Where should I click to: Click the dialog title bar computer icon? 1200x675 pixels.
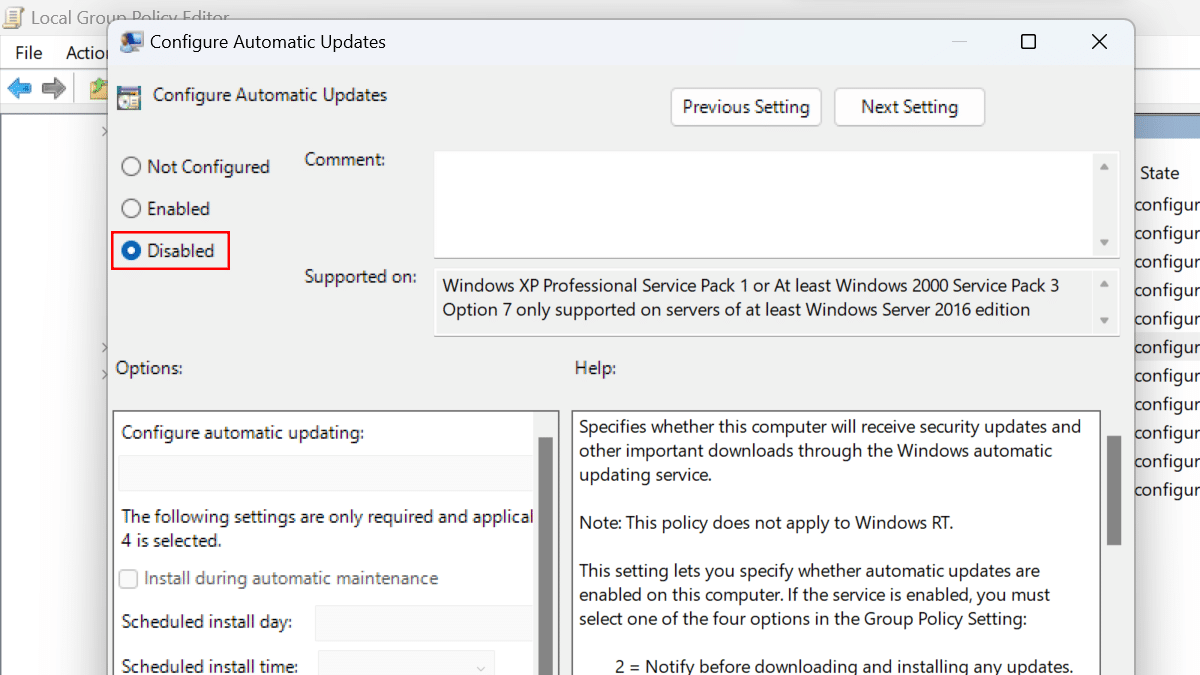tap(131, 42)
